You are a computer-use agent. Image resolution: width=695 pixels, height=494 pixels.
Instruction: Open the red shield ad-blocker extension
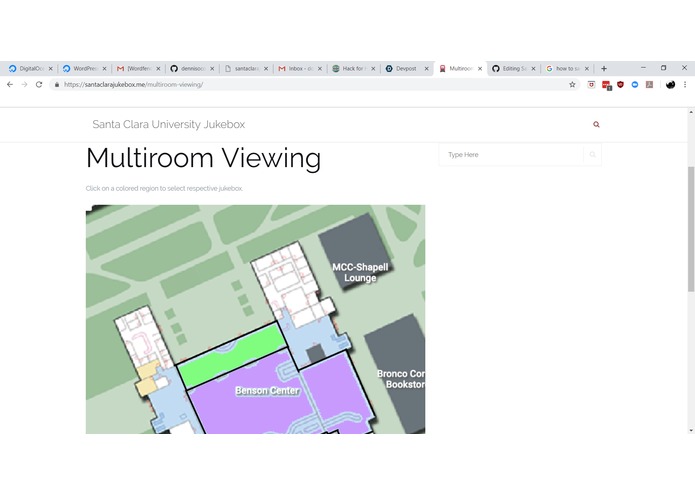point(621,84)
